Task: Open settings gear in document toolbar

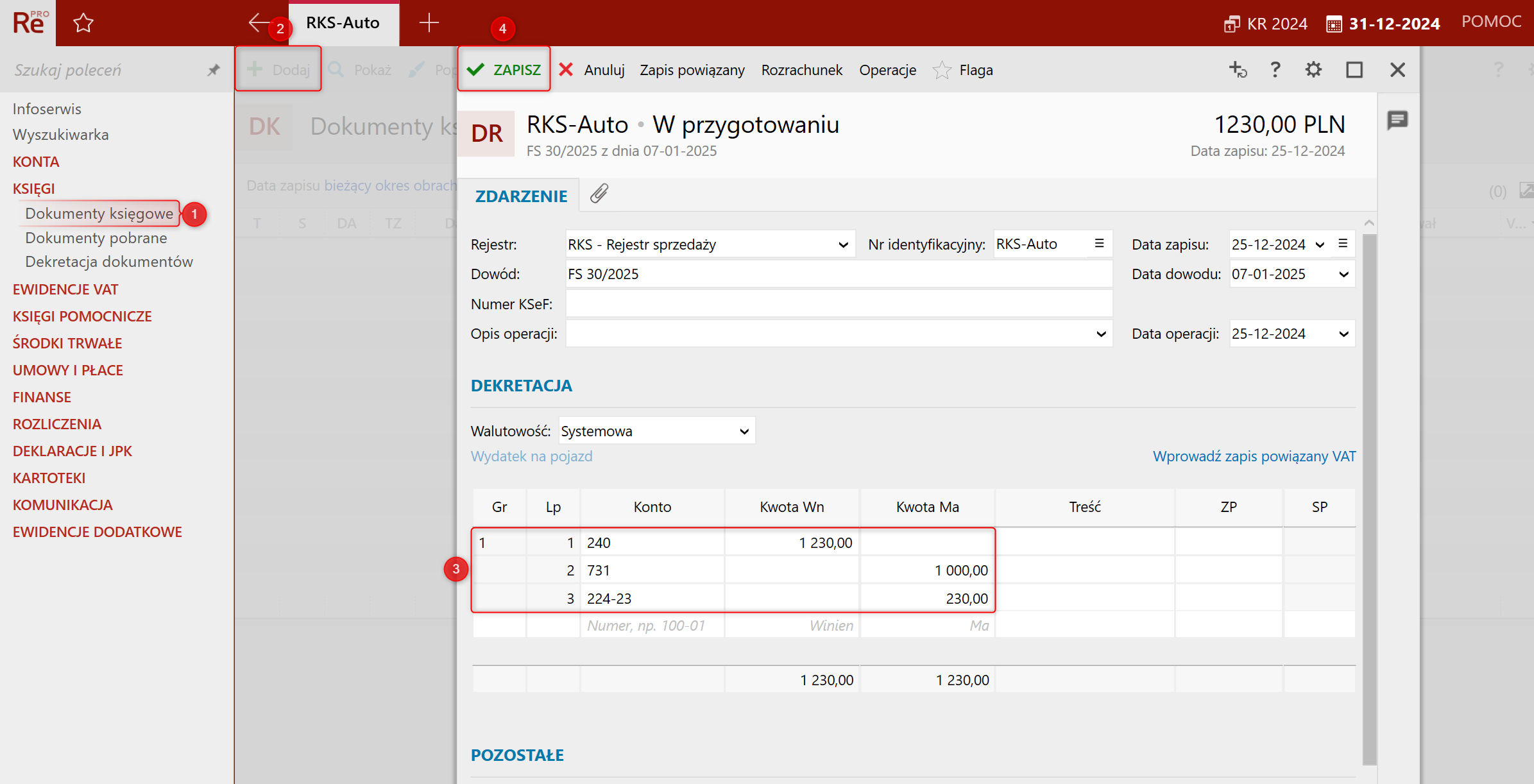Action: click(1313, 69)
